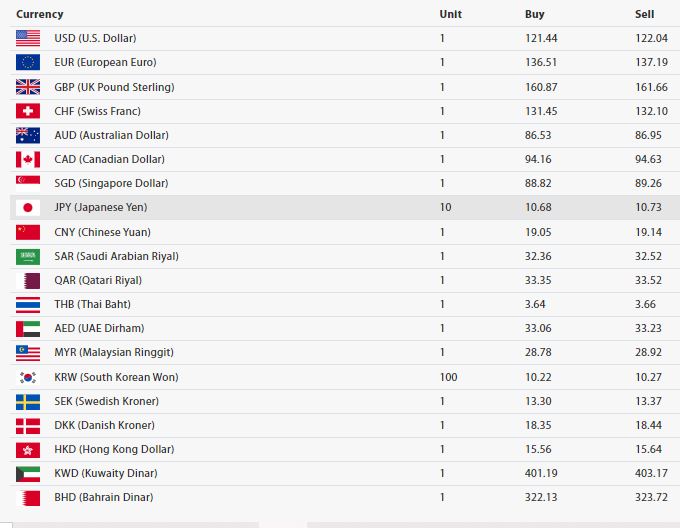This screenshot has width=680, height=528.
Task: Click the Canadian maple leaf flag icon
Action: (x=28, y=160)
